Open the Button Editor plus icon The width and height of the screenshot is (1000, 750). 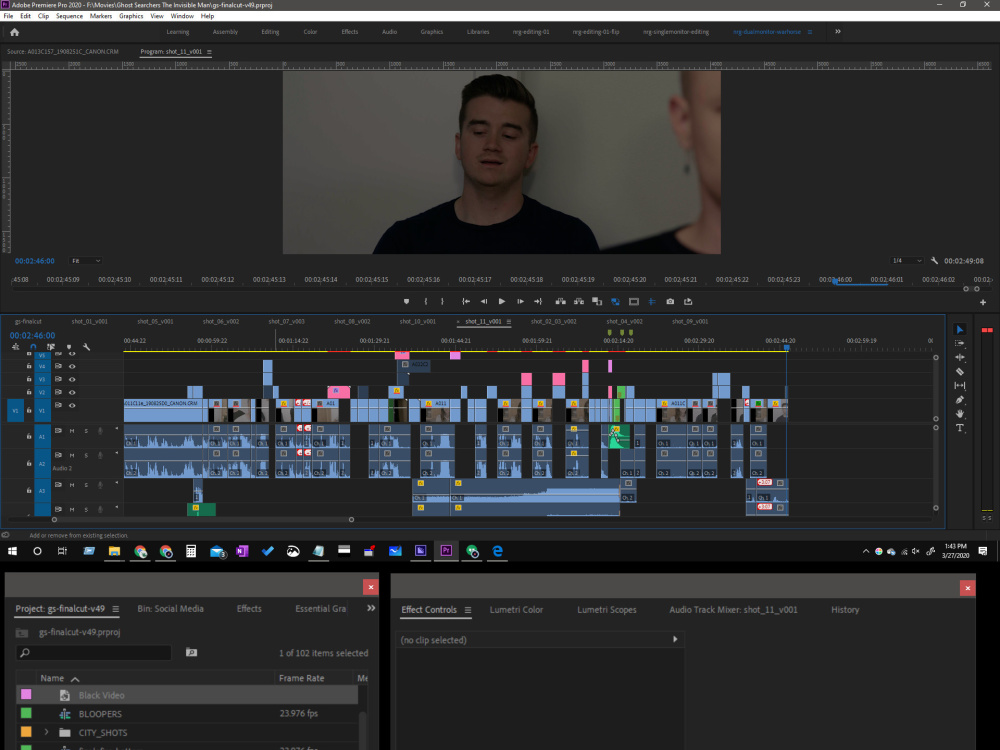[983, 302]
